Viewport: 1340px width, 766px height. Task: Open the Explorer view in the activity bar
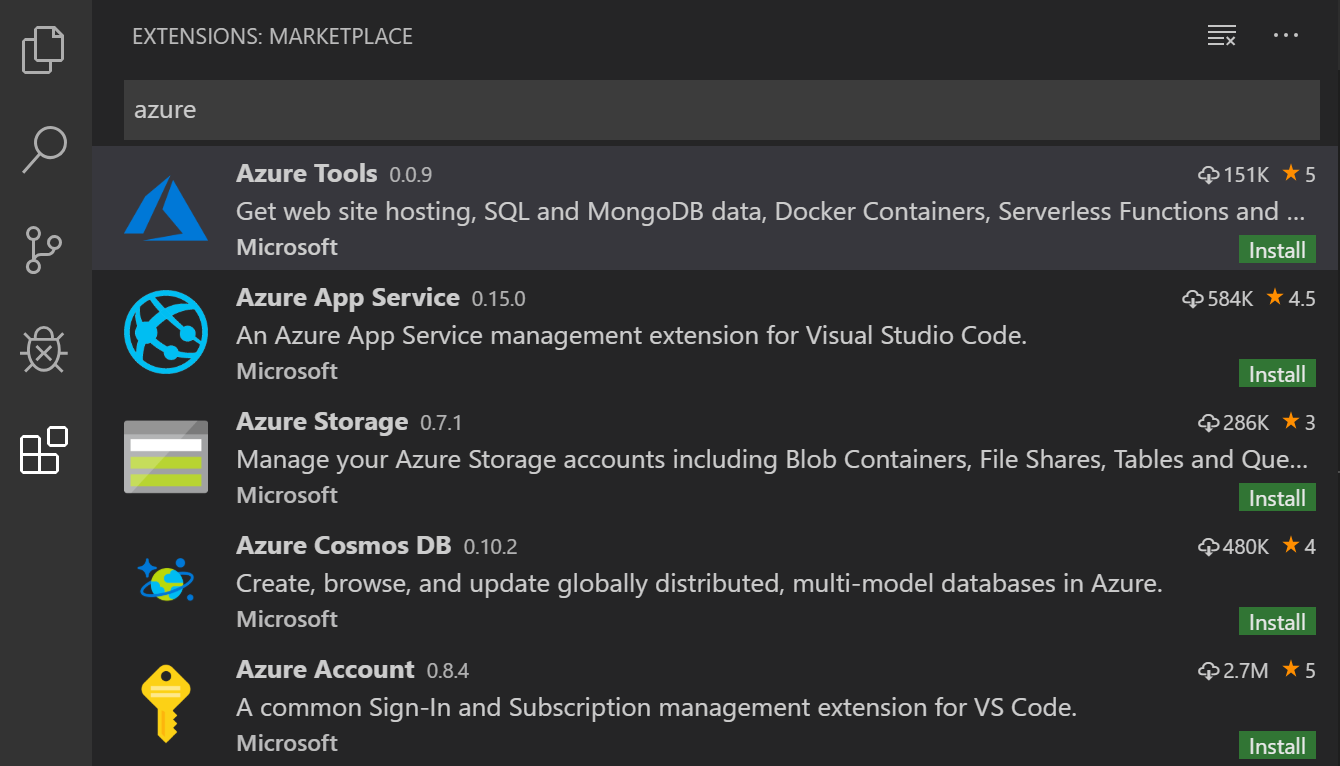pyautogui.click(x=45, y=48)
